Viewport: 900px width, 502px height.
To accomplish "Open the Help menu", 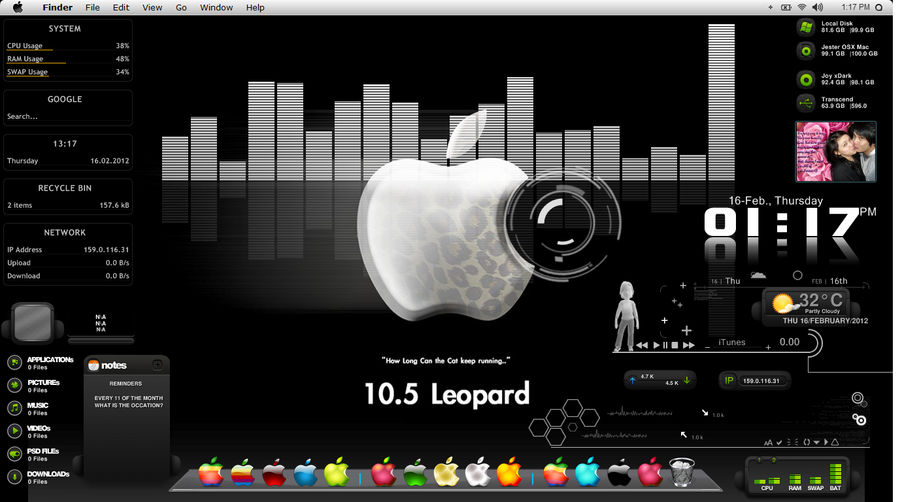I will 255,7.
